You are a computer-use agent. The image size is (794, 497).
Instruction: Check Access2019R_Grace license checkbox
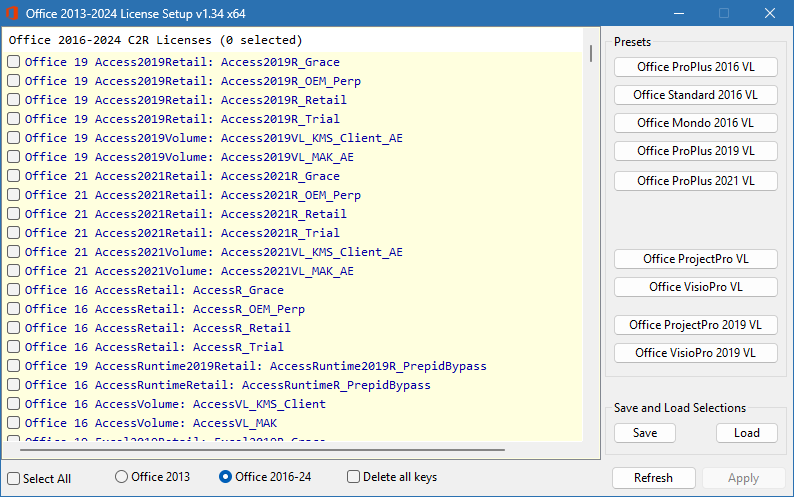tap(14, 62)
